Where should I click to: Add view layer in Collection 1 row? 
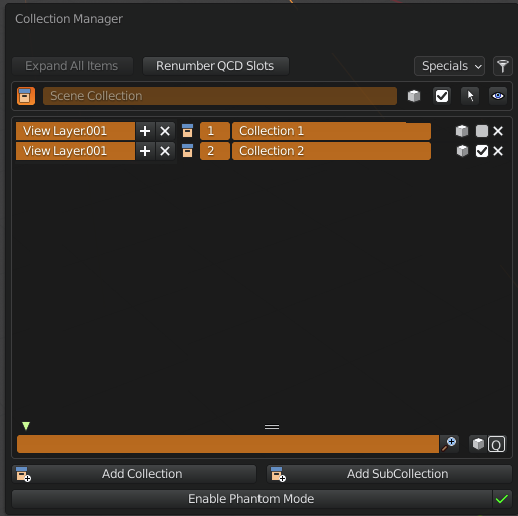click(x=145, y=131)
